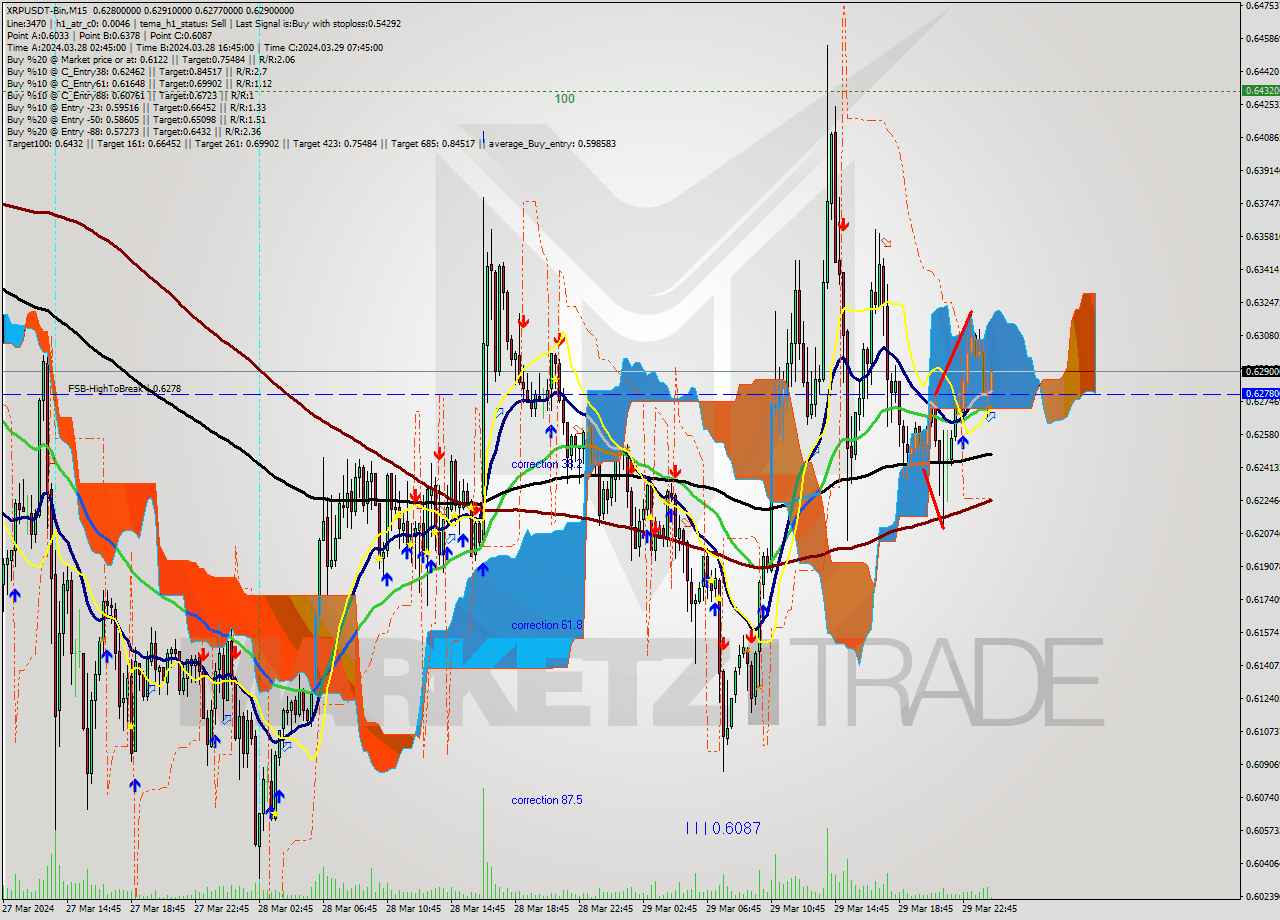
Task: Click the '27 Mar 18:45' time axis label
Action: click(x=157, y=909)
